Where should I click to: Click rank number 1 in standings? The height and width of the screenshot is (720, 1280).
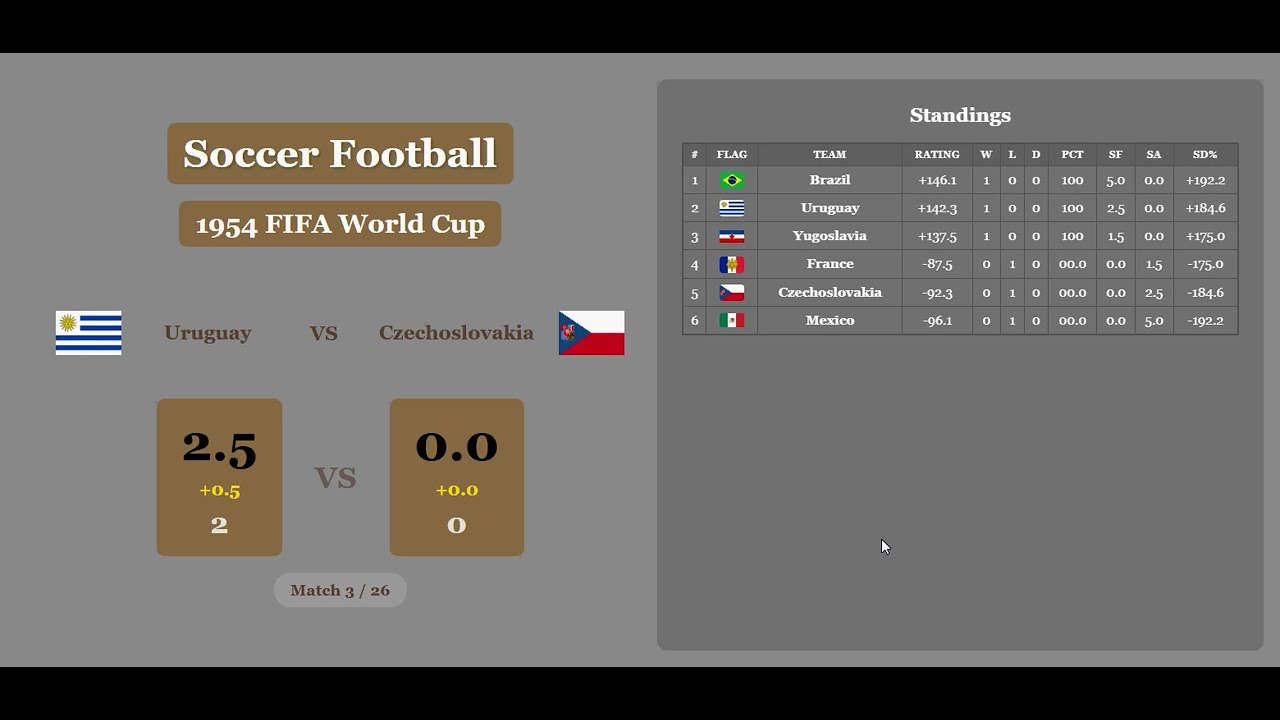click(695, 181)
